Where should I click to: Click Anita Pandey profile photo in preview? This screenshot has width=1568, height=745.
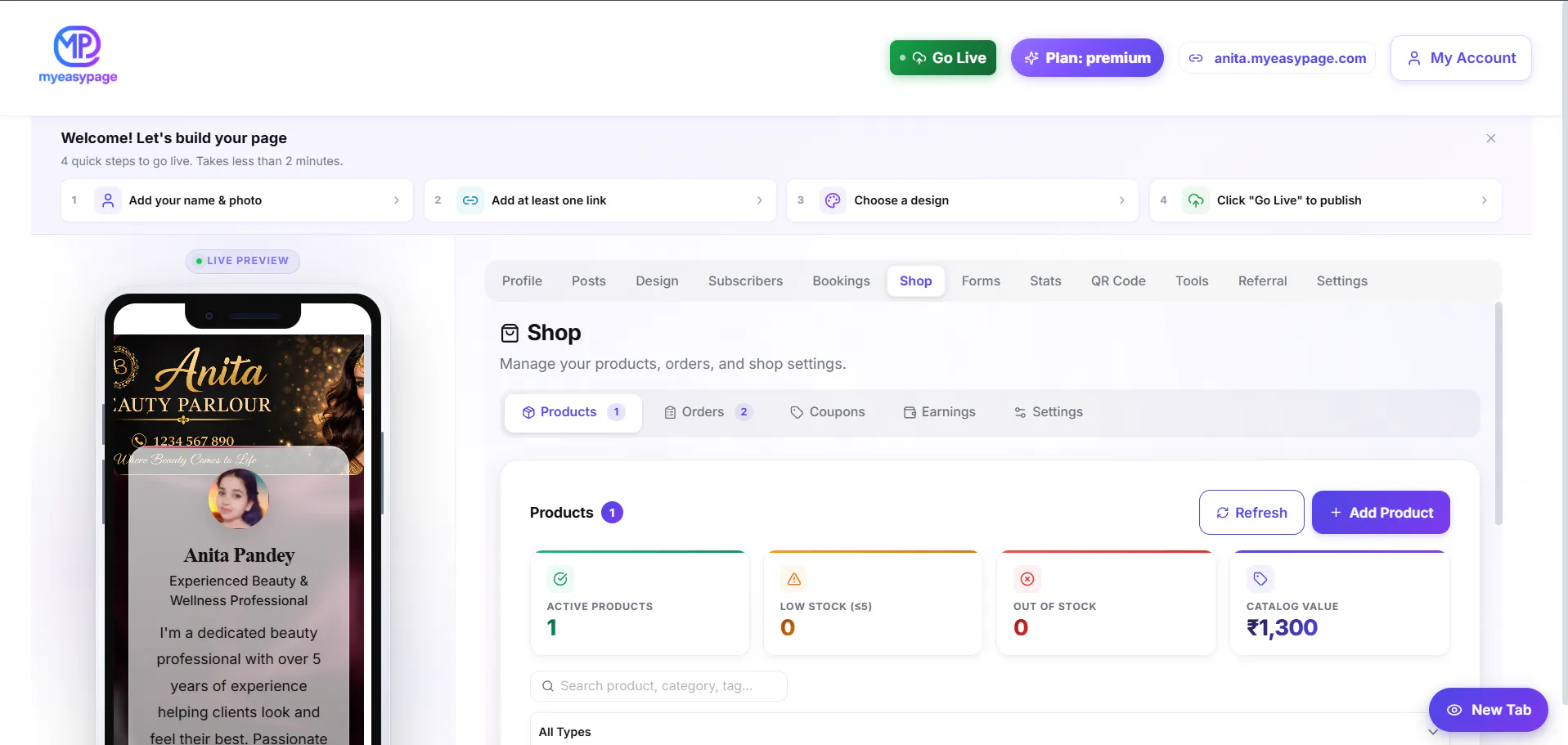pyautogui.click(x=239, y=498)
